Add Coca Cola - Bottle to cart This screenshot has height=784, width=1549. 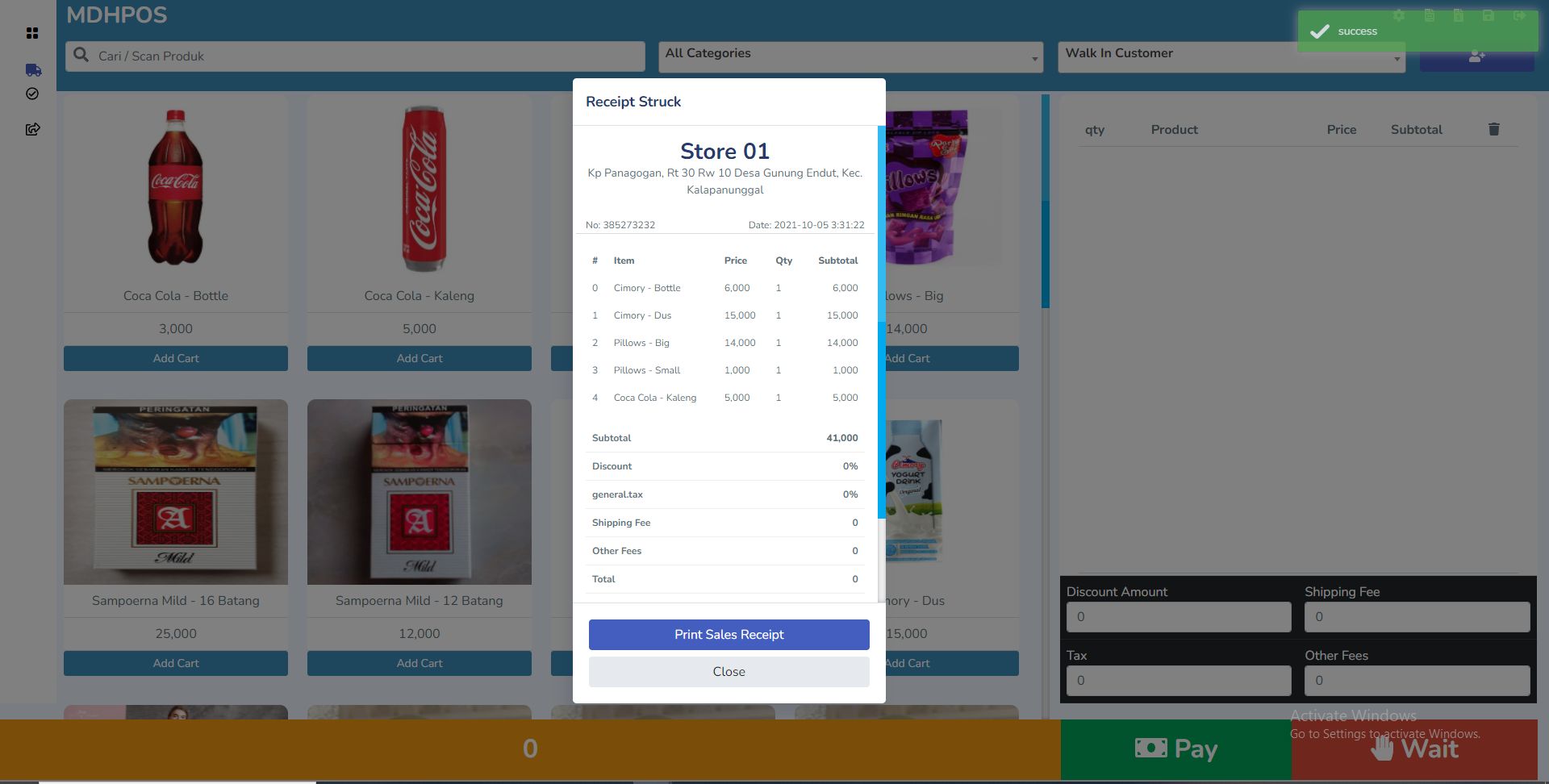[176, 358]
